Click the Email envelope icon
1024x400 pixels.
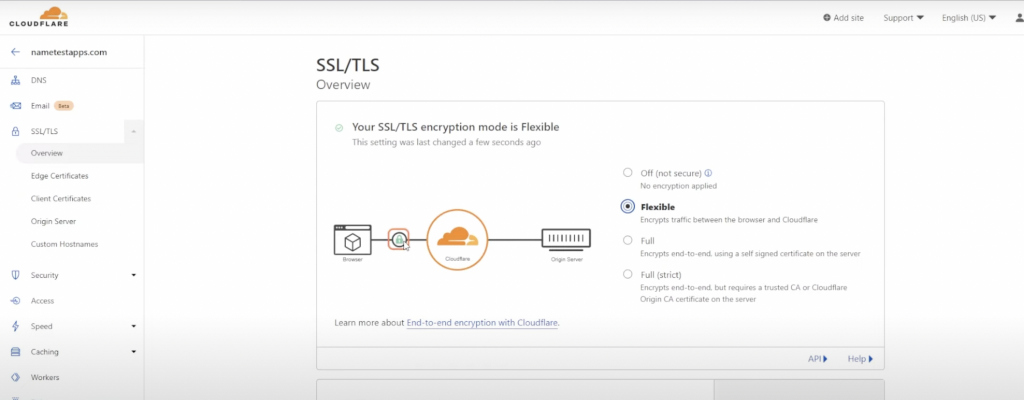click(16, 106)
